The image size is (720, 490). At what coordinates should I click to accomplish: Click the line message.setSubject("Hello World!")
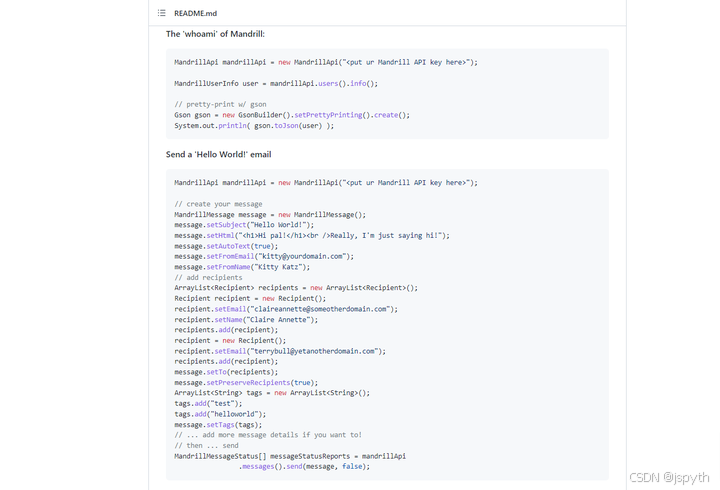(244, 225)
